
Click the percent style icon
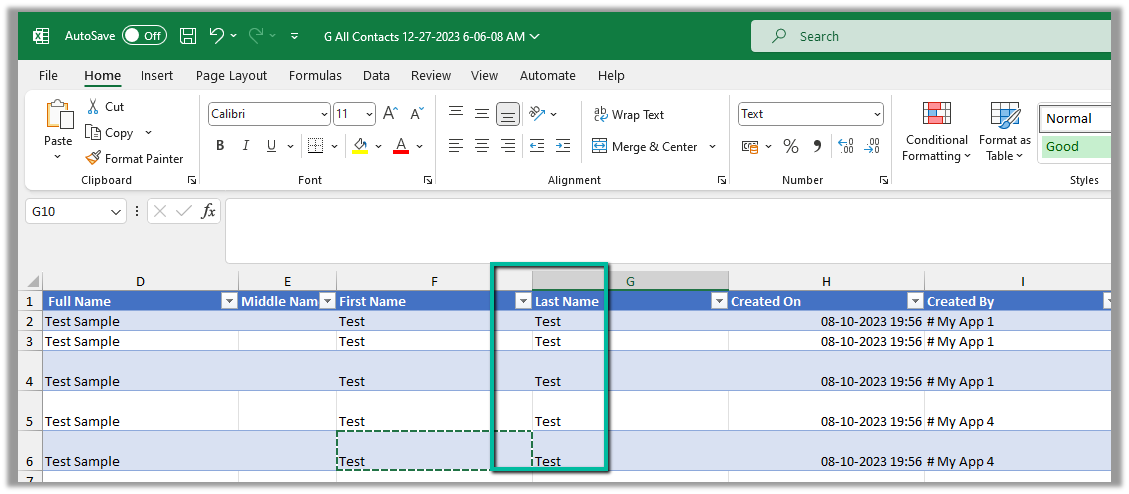pos(791,146)
